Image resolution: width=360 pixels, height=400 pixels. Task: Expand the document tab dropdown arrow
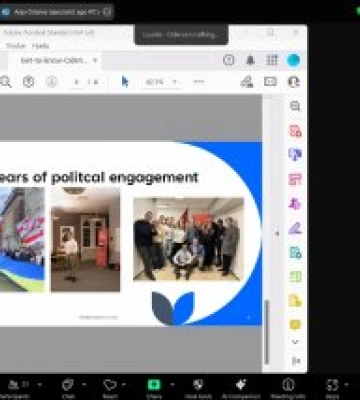[95, 61]
